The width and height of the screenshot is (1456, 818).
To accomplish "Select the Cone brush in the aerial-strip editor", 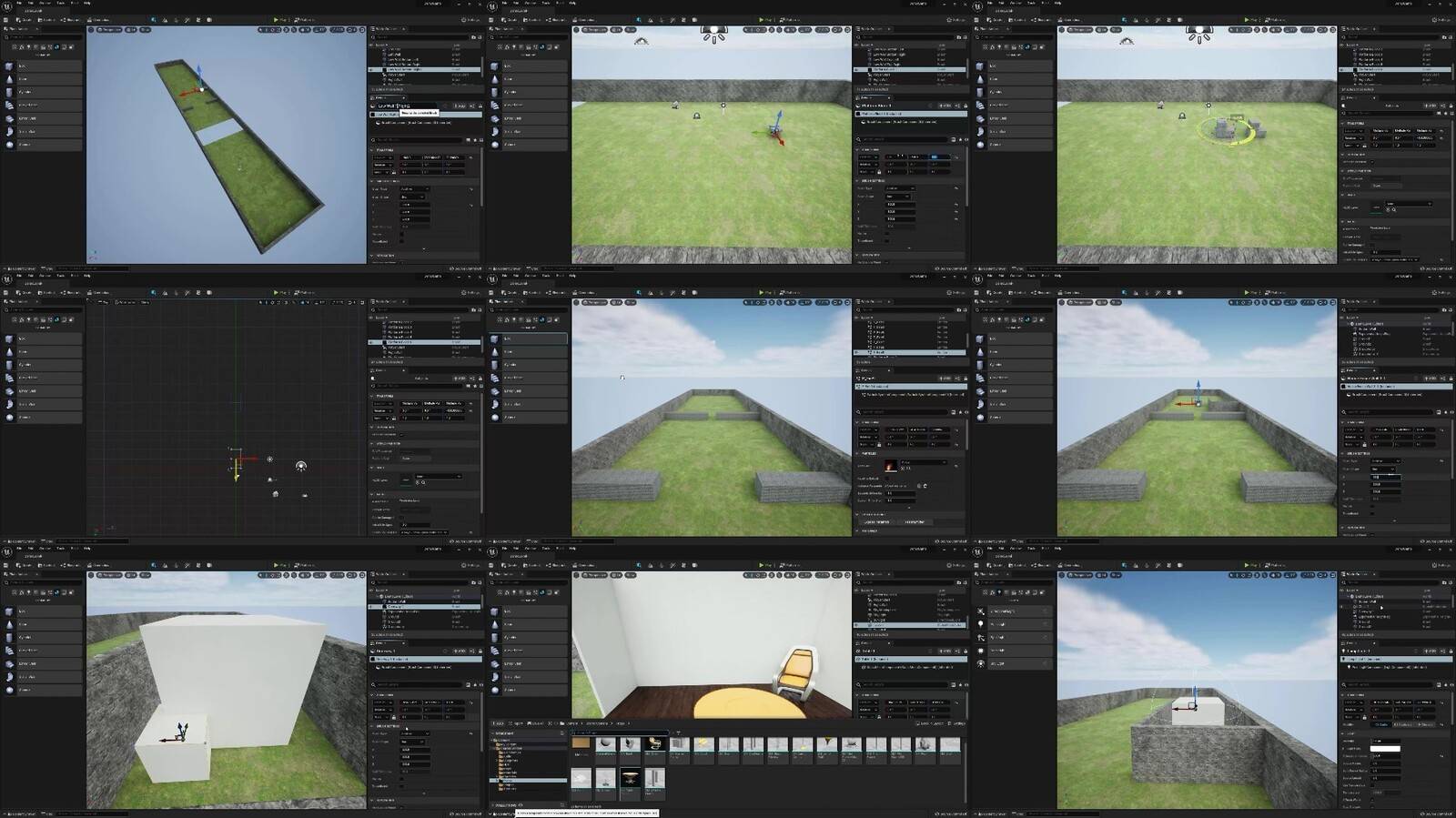I will click(43, 79).
